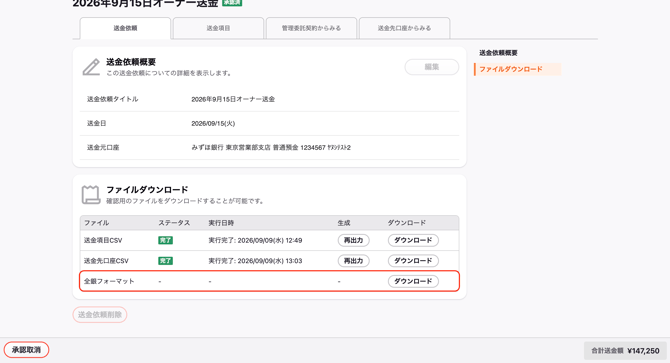Regenerate 送金項目CSV with 再出力
This screenshot has height=363, width=670.
(353, 240)
